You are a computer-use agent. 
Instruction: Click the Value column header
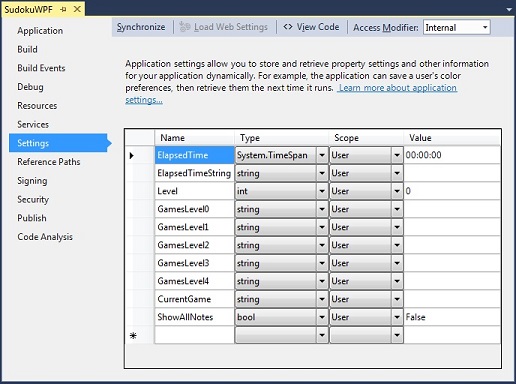coord(452,138)
